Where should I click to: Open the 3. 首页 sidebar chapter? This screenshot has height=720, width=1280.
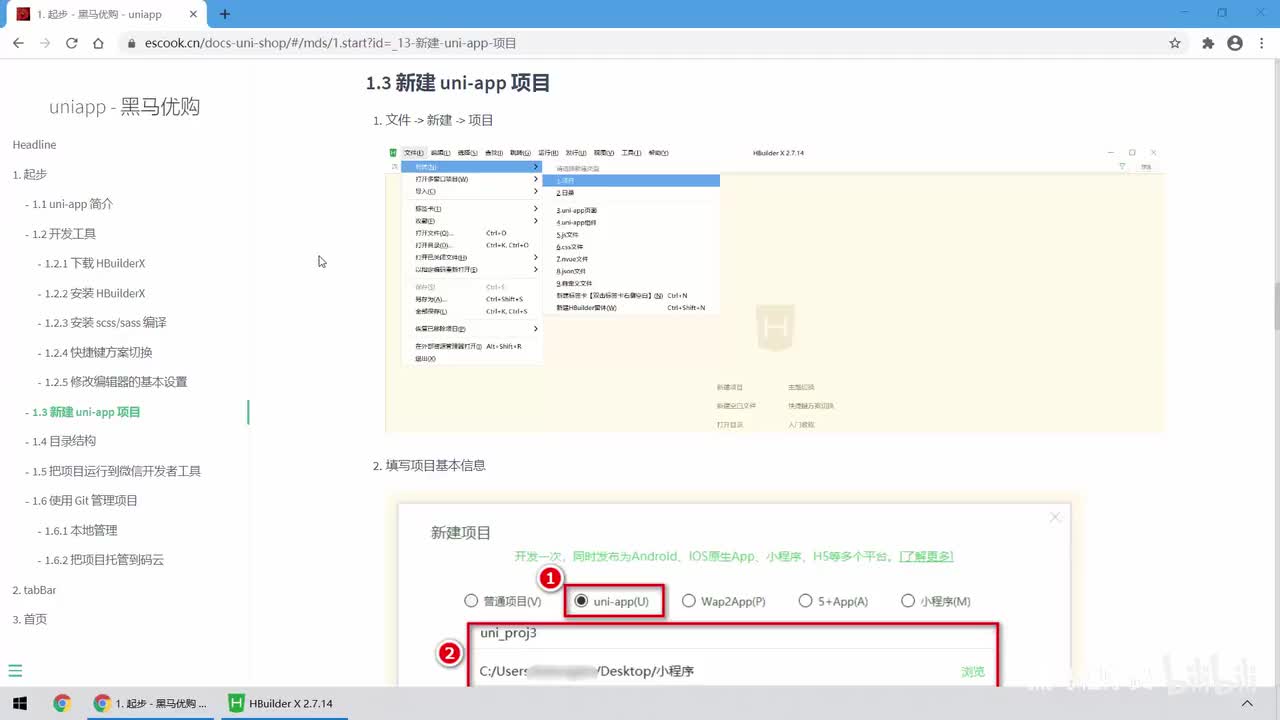pos(29,619)
